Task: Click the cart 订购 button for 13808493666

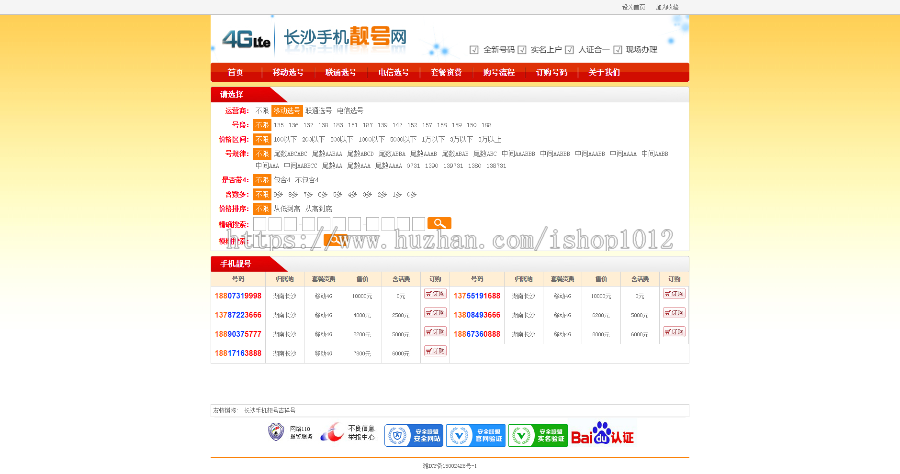Action: 674,313
